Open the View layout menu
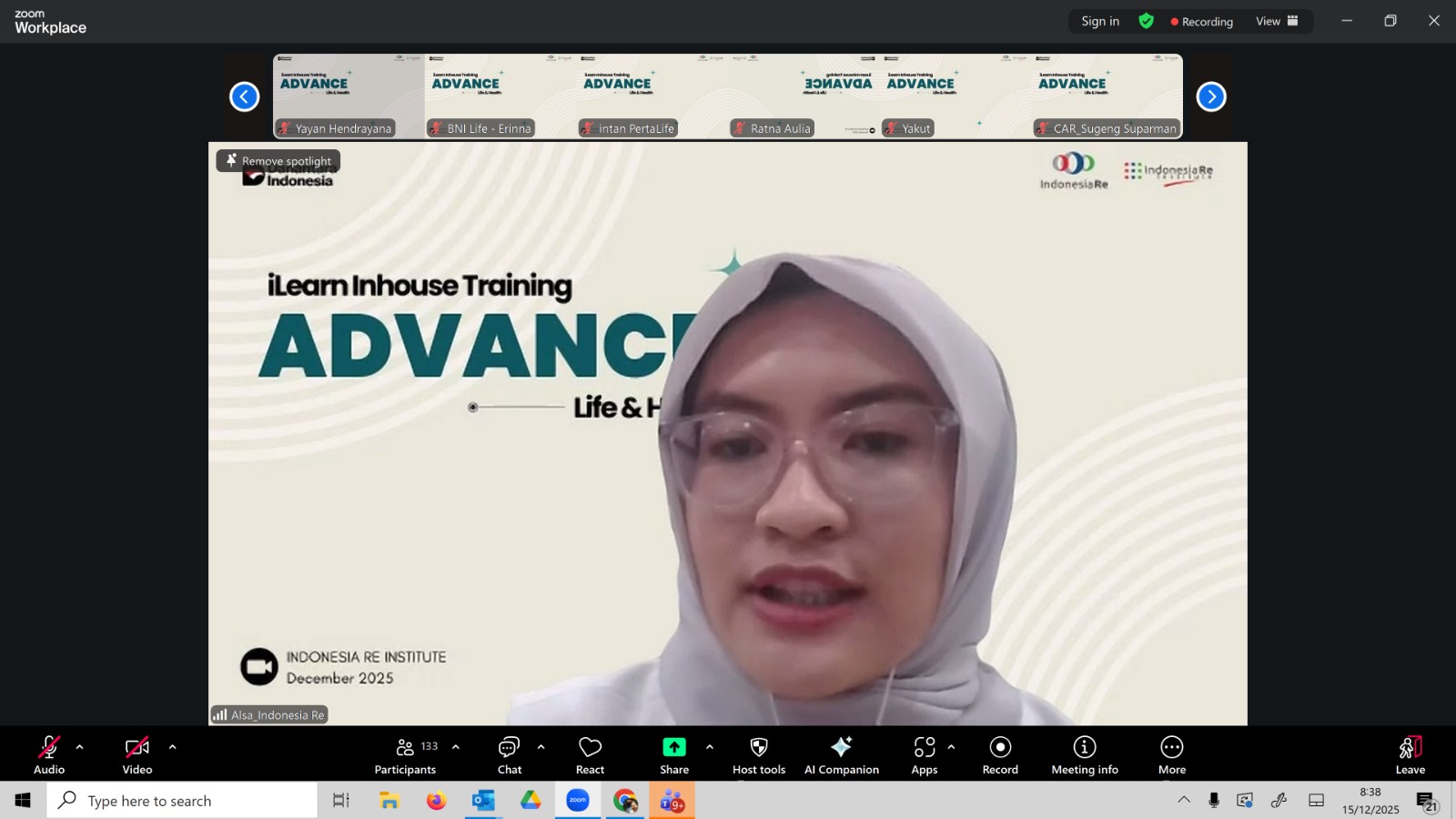 tap(1277, 21)
